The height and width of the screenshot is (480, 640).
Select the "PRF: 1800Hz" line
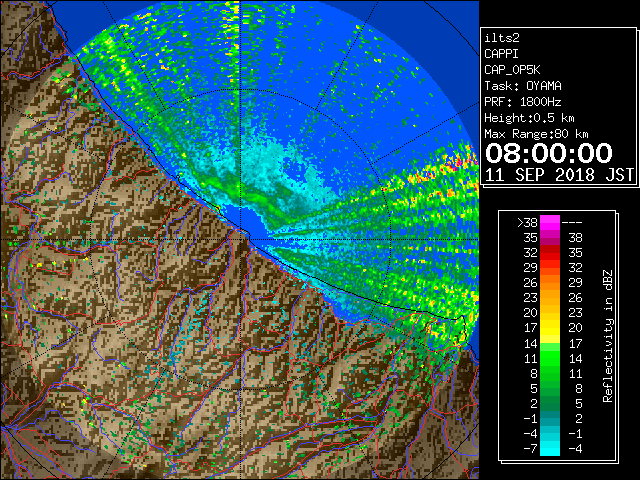point(523,102)
